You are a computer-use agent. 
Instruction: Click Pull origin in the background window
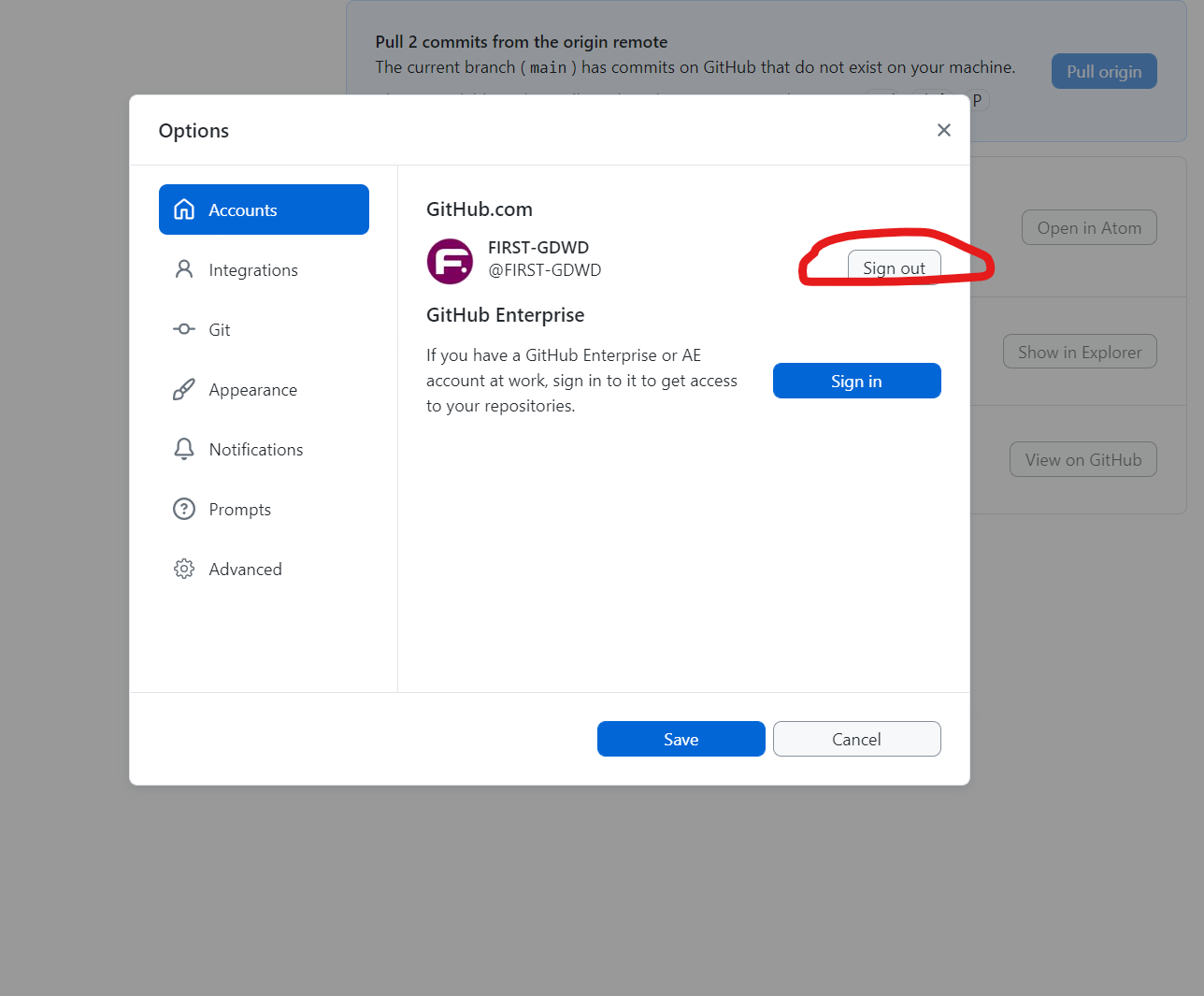(1104, 71)
